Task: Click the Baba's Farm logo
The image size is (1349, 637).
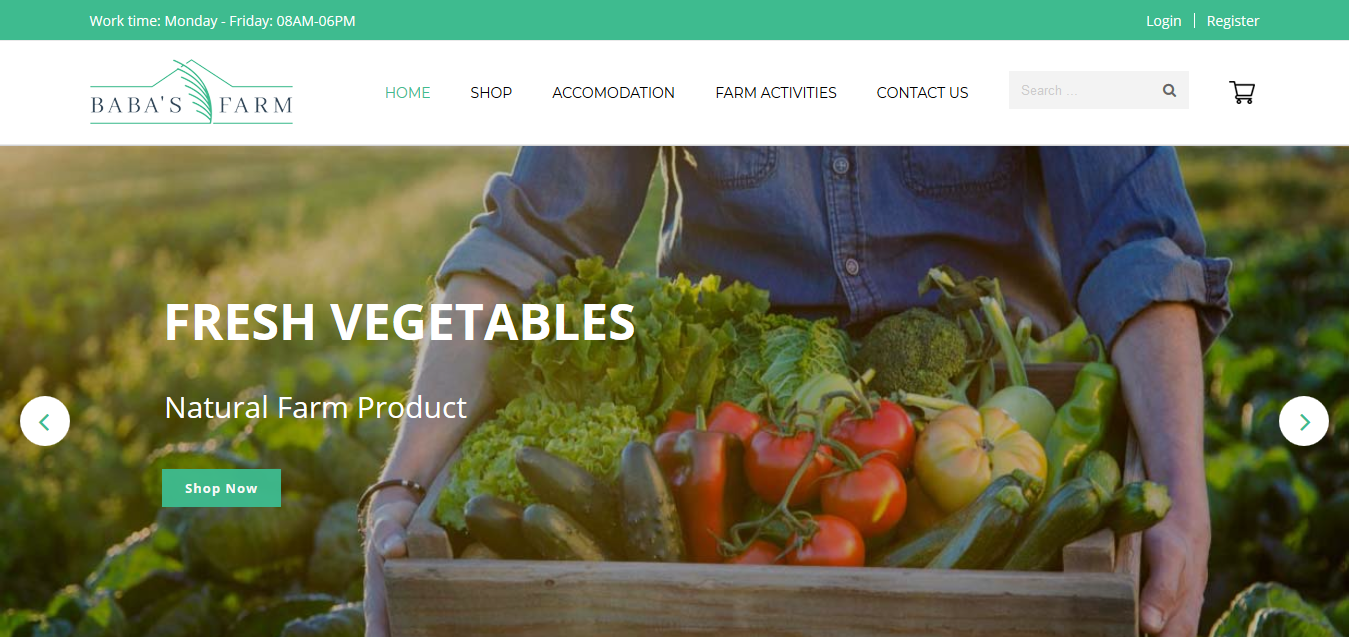Action: [x=191, y=92]
